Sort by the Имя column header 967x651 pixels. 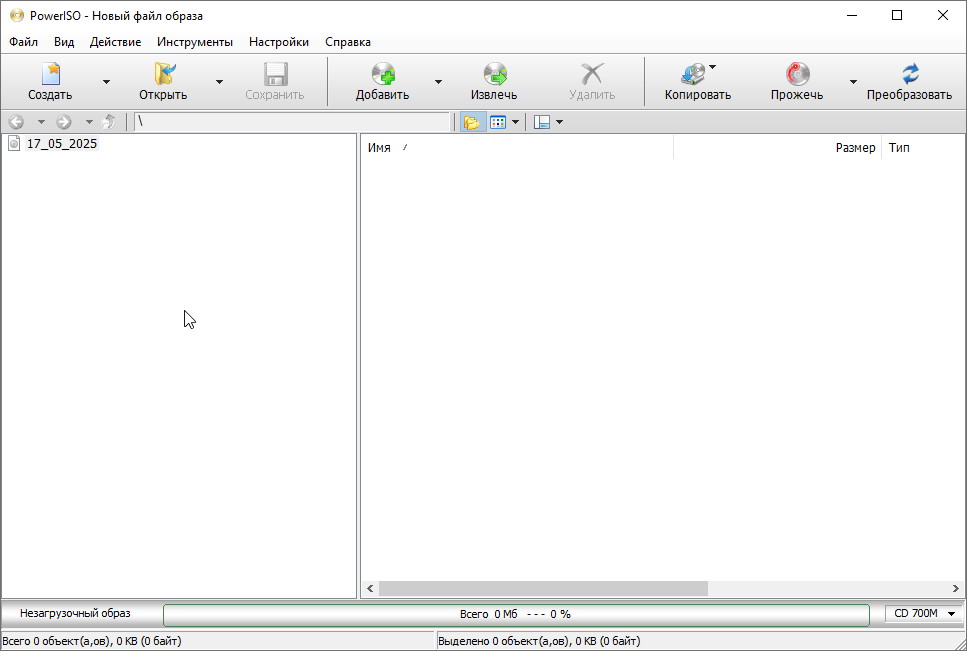(517, 147)
